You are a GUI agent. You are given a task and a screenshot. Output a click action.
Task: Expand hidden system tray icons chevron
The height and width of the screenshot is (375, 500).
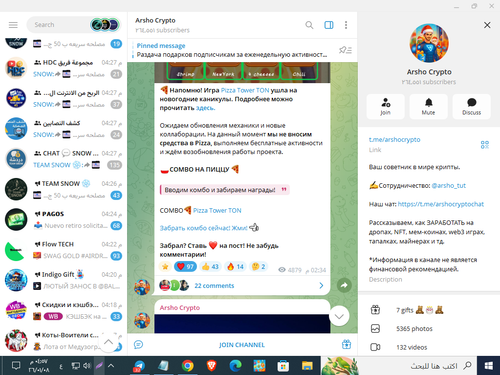pos(111,366)
